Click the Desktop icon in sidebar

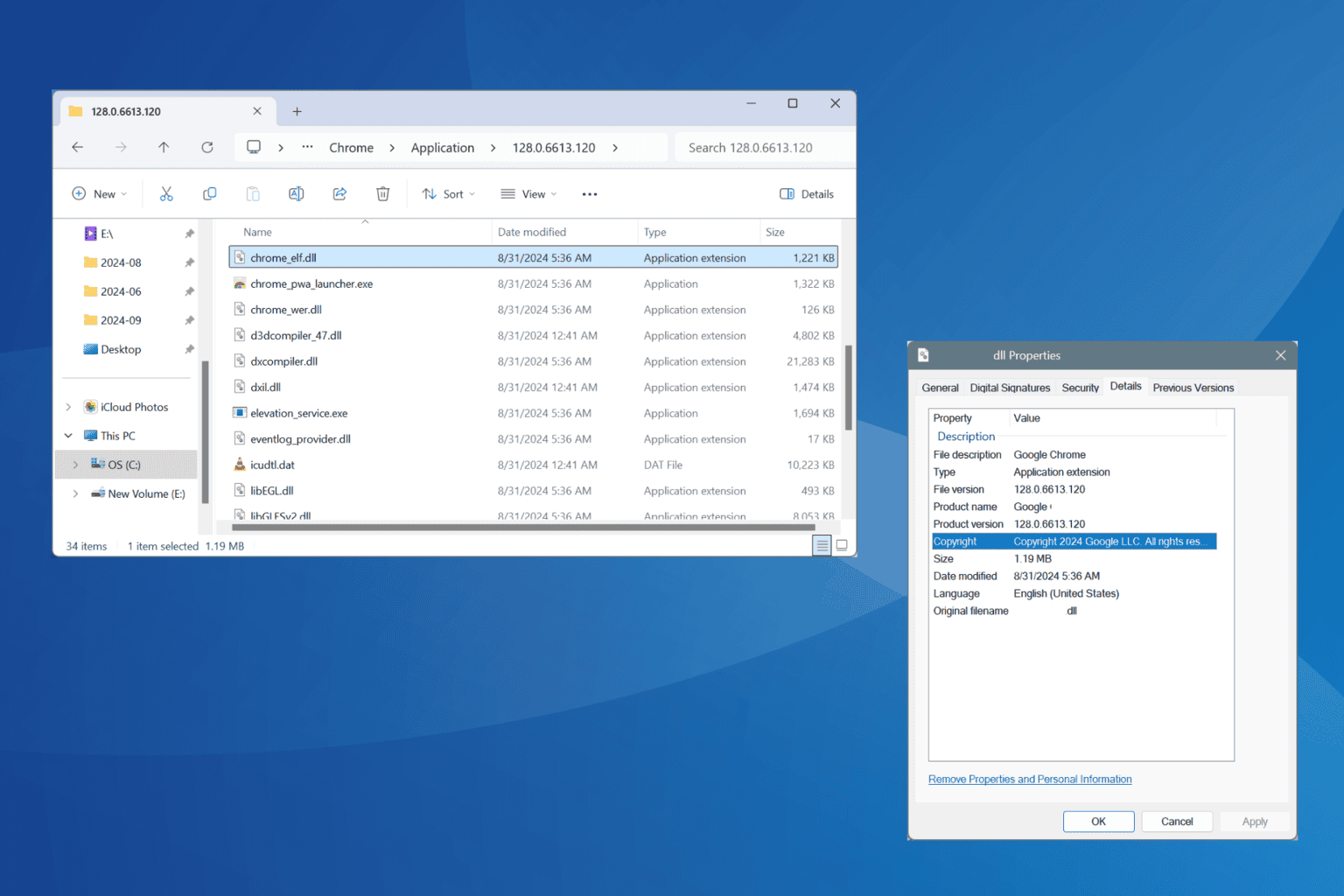(x=90, y=349)
